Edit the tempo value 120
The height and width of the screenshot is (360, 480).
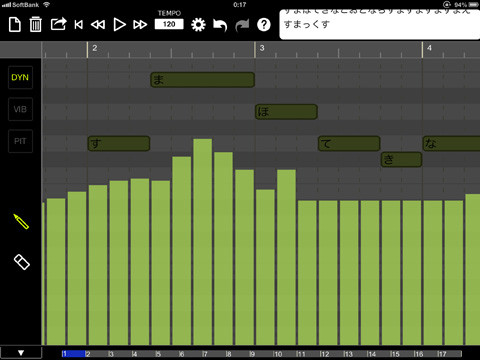169,24
